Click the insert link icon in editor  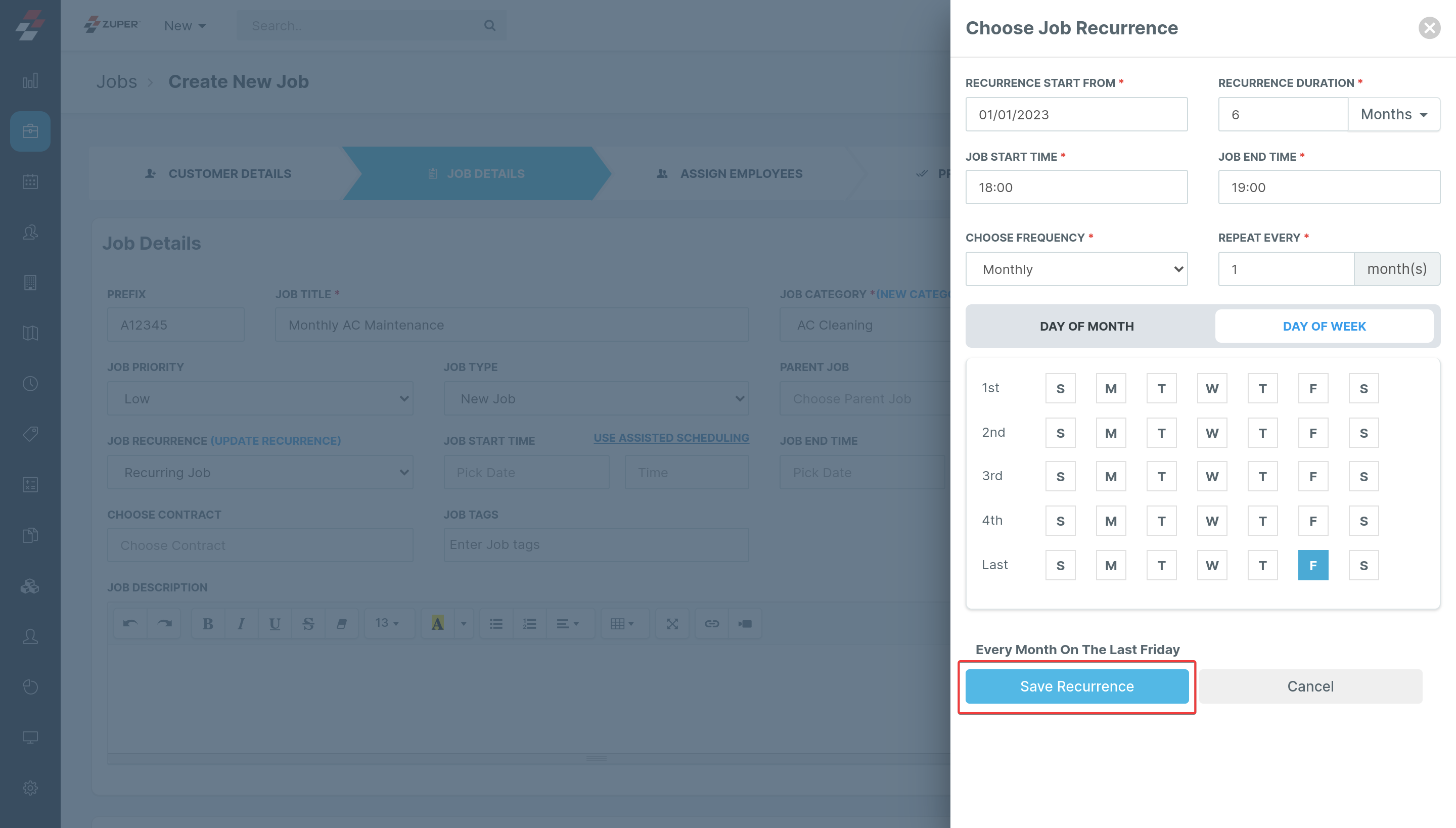point(711,623)
